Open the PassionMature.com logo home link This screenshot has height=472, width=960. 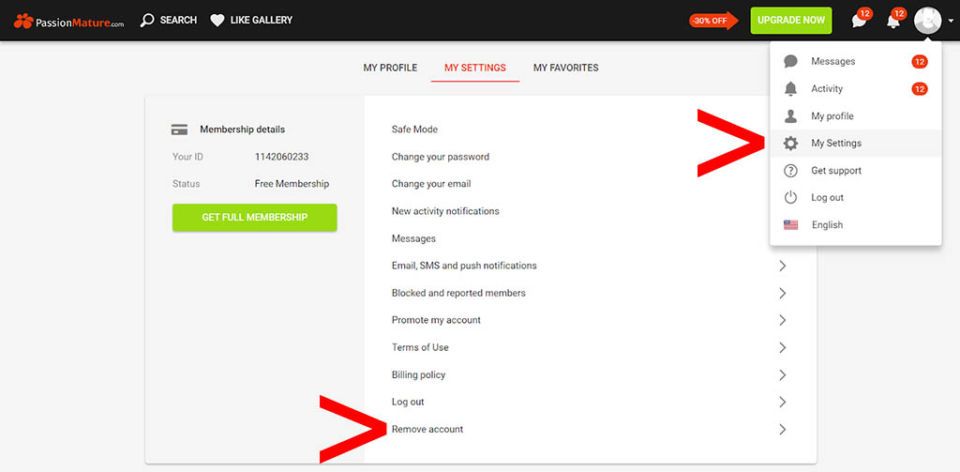68,21
